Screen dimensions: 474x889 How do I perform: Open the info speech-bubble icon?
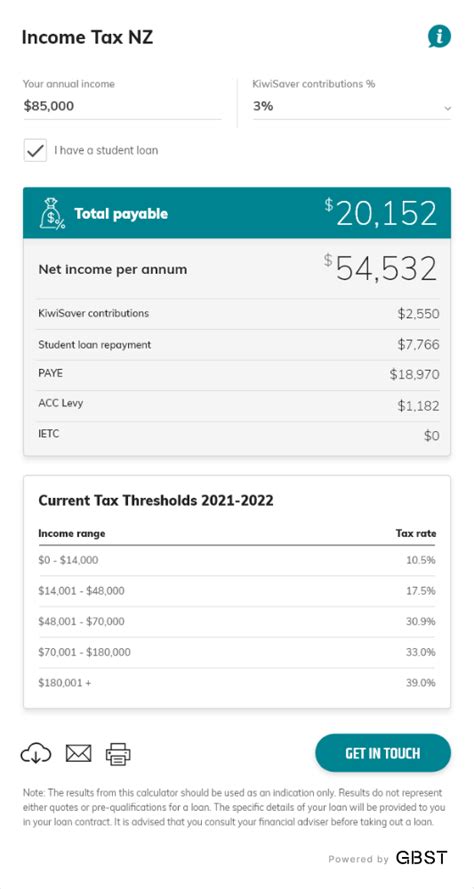coord(439,36)
